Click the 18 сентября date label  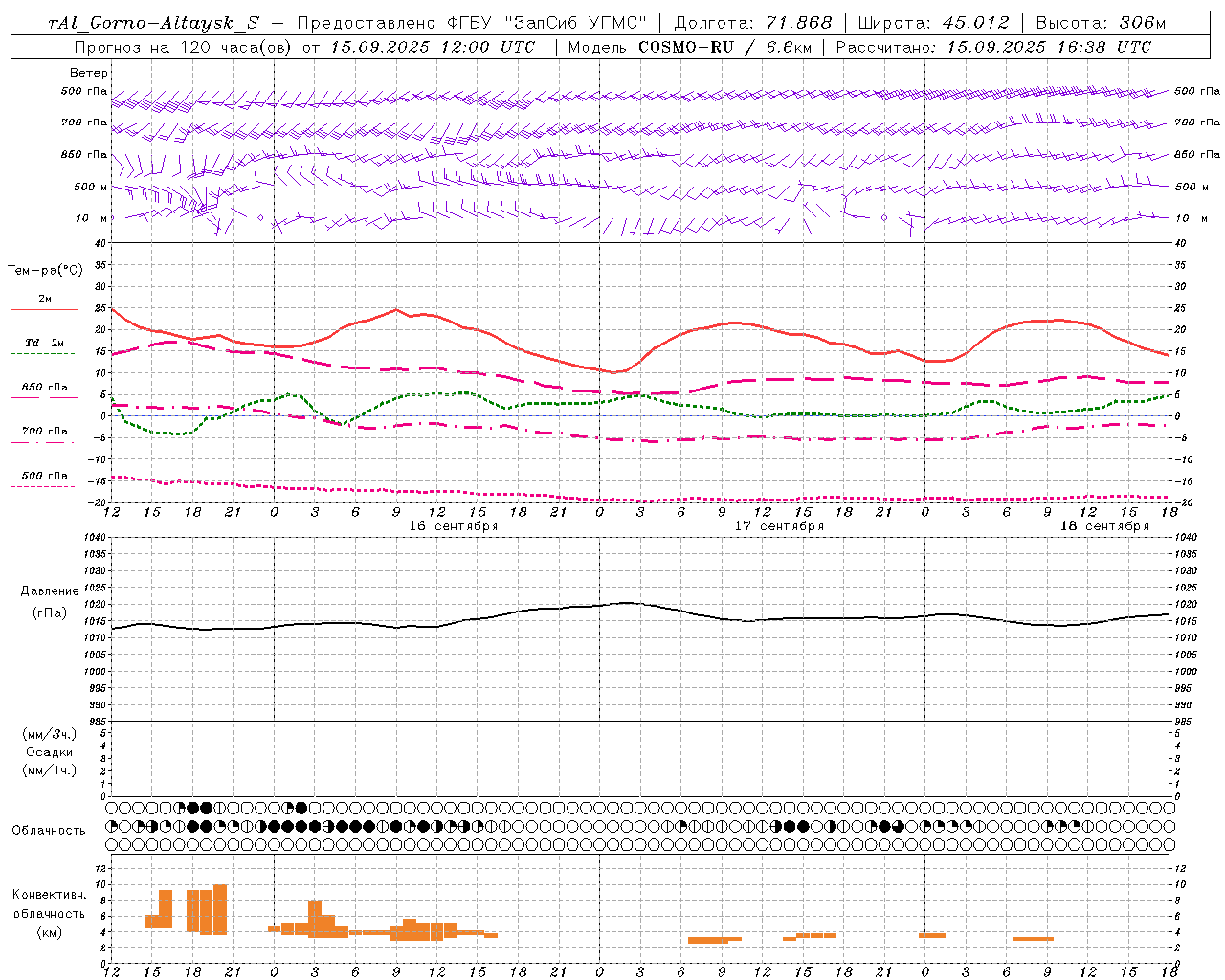[1104, 526]
